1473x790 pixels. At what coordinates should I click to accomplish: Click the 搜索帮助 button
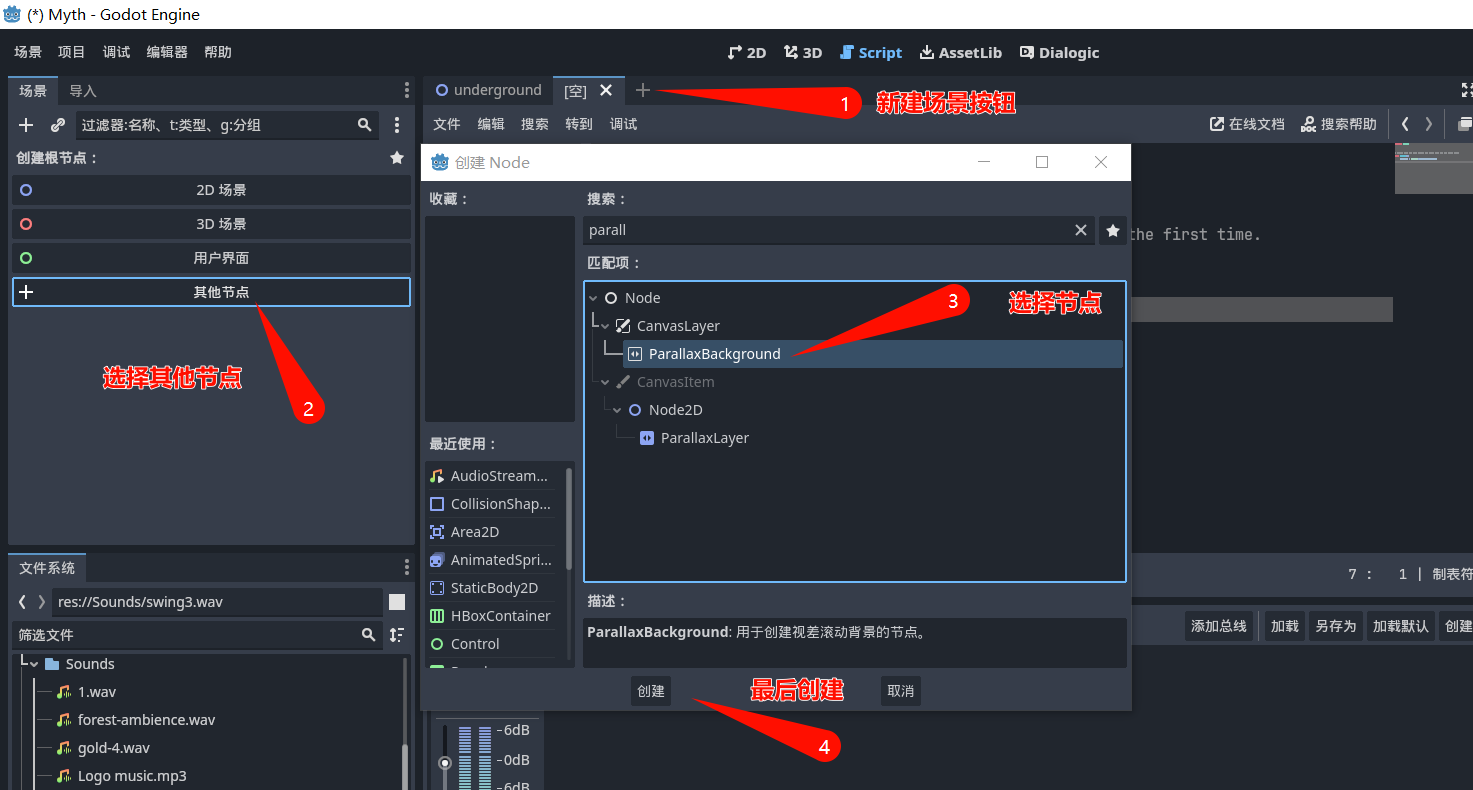1339,124
